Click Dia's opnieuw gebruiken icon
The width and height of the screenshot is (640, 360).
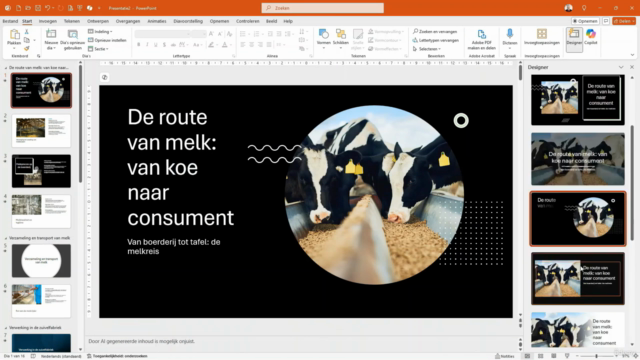(x=73, y=34)
